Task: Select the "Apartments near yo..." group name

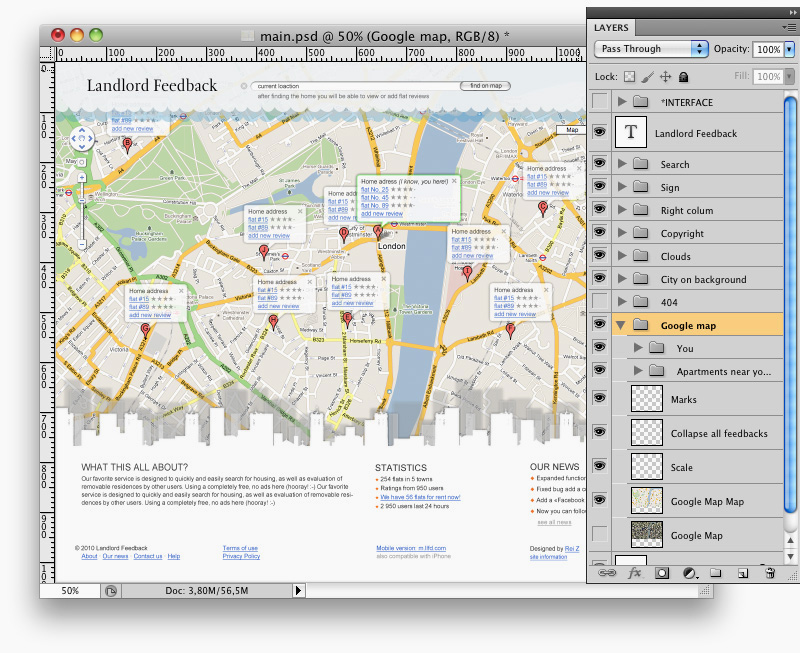Action: coord(723,371)
